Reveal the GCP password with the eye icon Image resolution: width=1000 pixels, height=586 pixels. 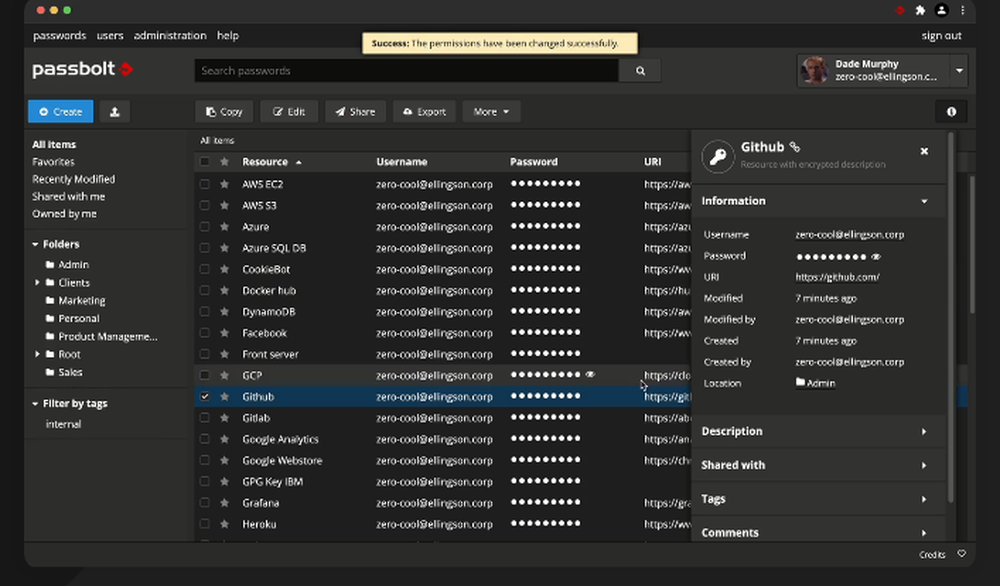591,375
